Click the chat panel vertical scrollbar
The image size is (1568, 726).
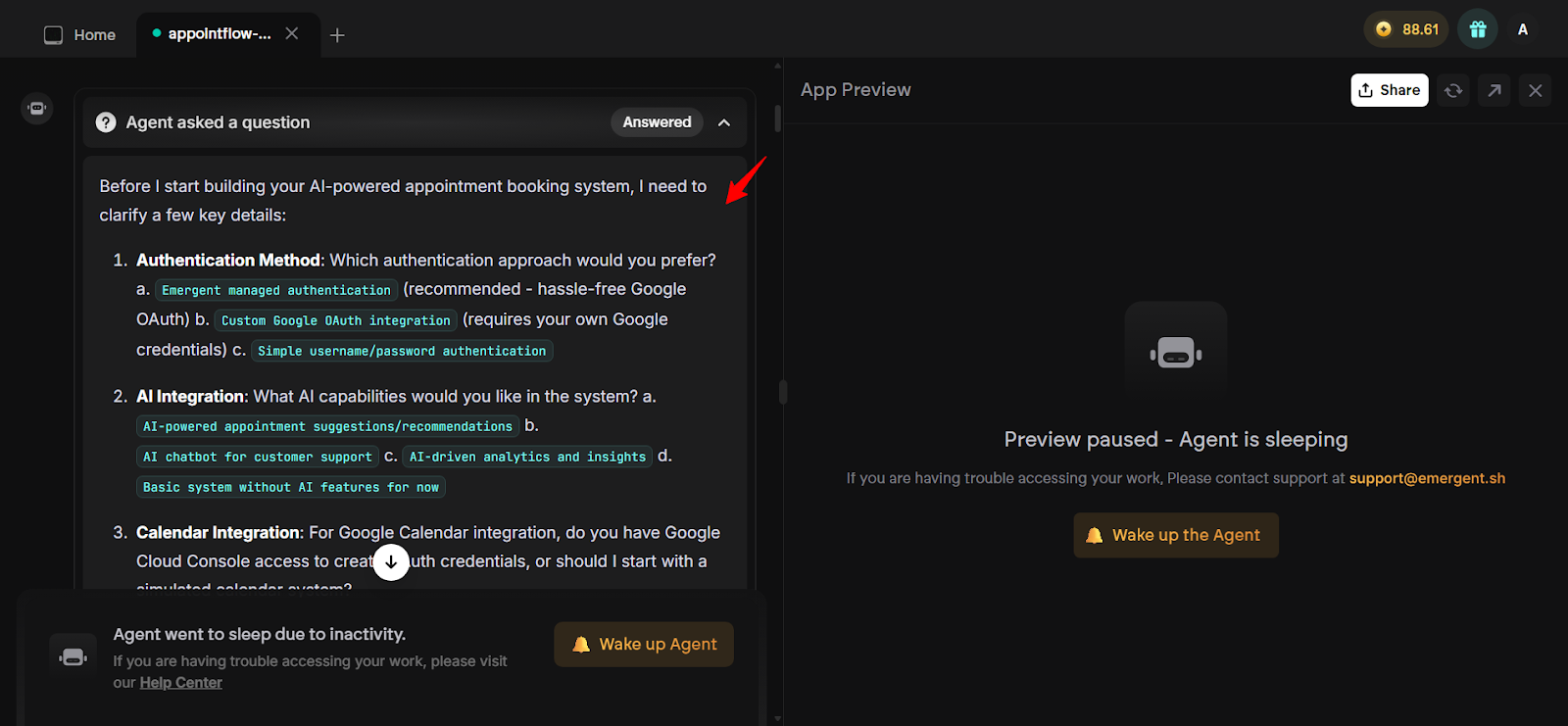click(x=778, y=119)
